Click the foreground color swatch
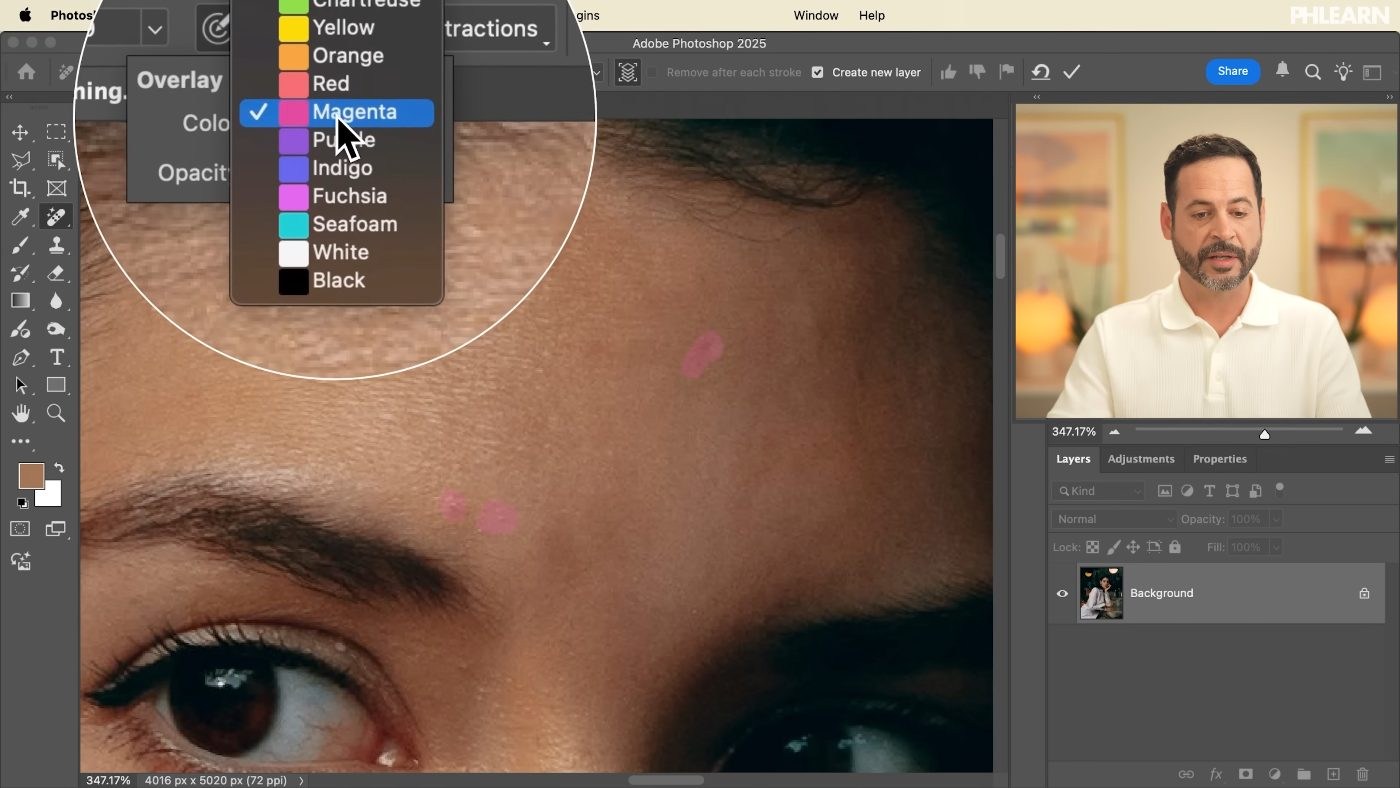1400x788 pixels. pyautogui.click(x=31, y=476)
